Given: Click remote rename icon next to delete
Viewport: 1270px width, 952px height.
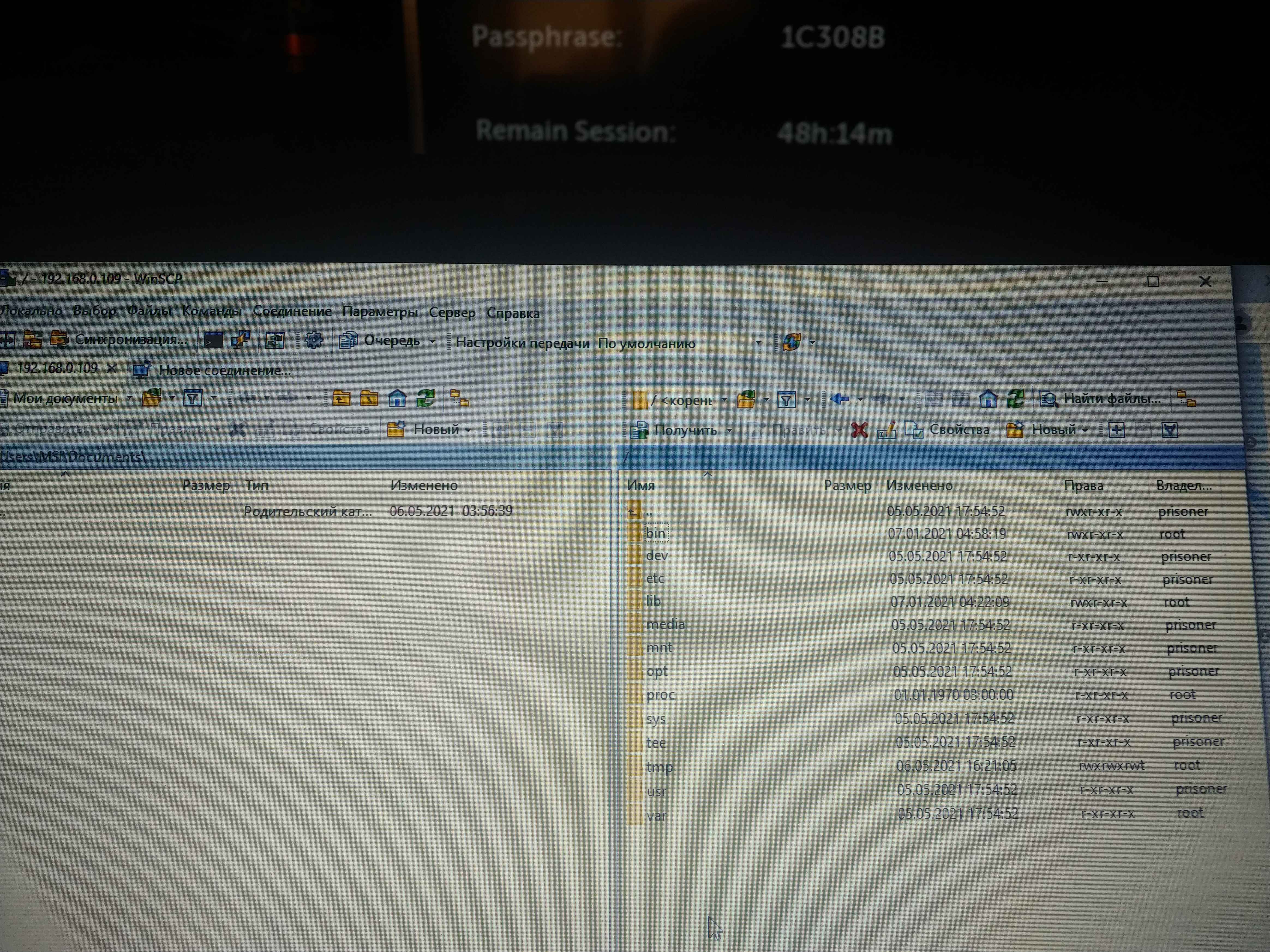Looking at the screenshot, I should tap(886, 430).
